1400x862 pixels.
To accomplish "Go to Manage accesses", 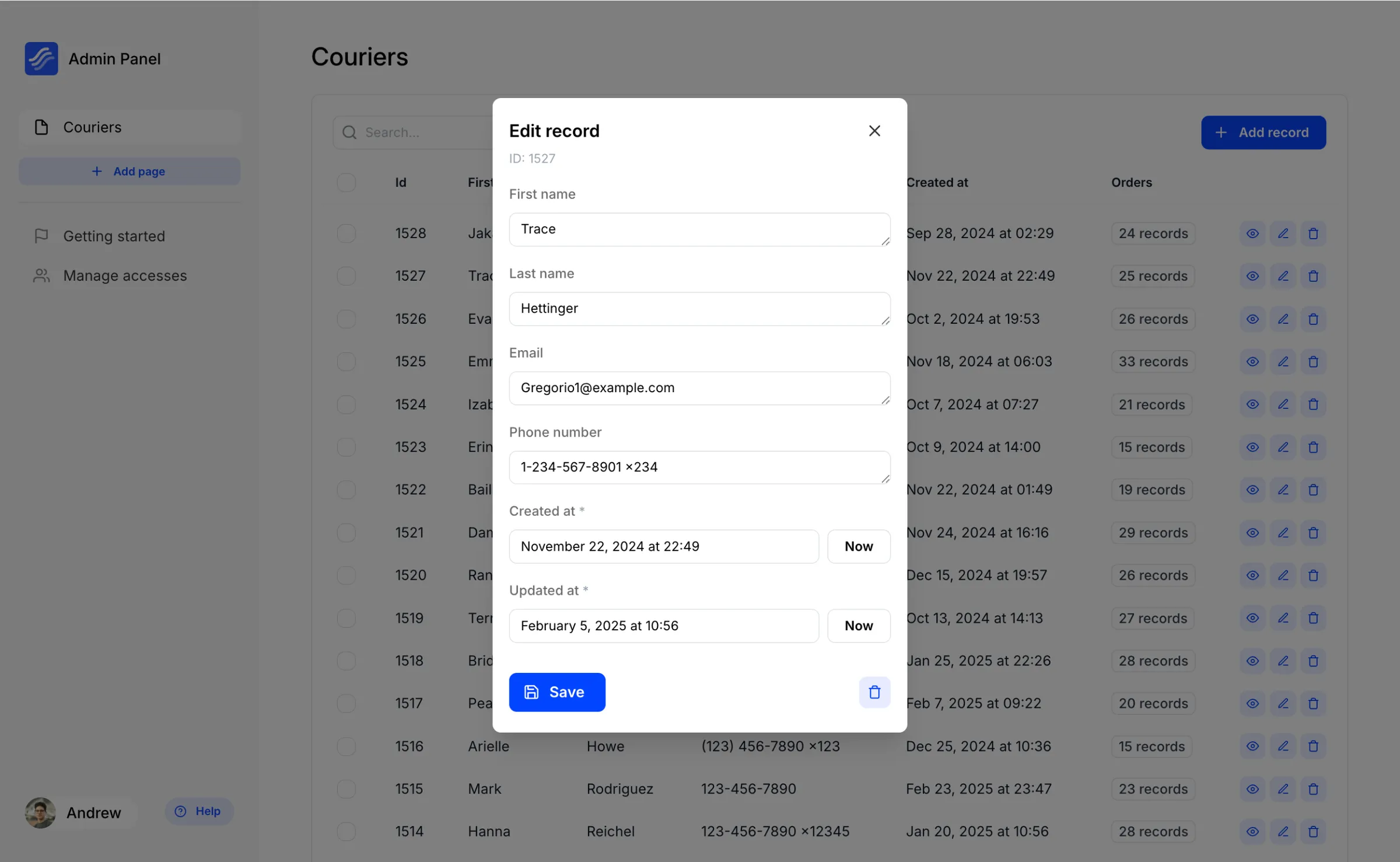I will coord(125,275).
